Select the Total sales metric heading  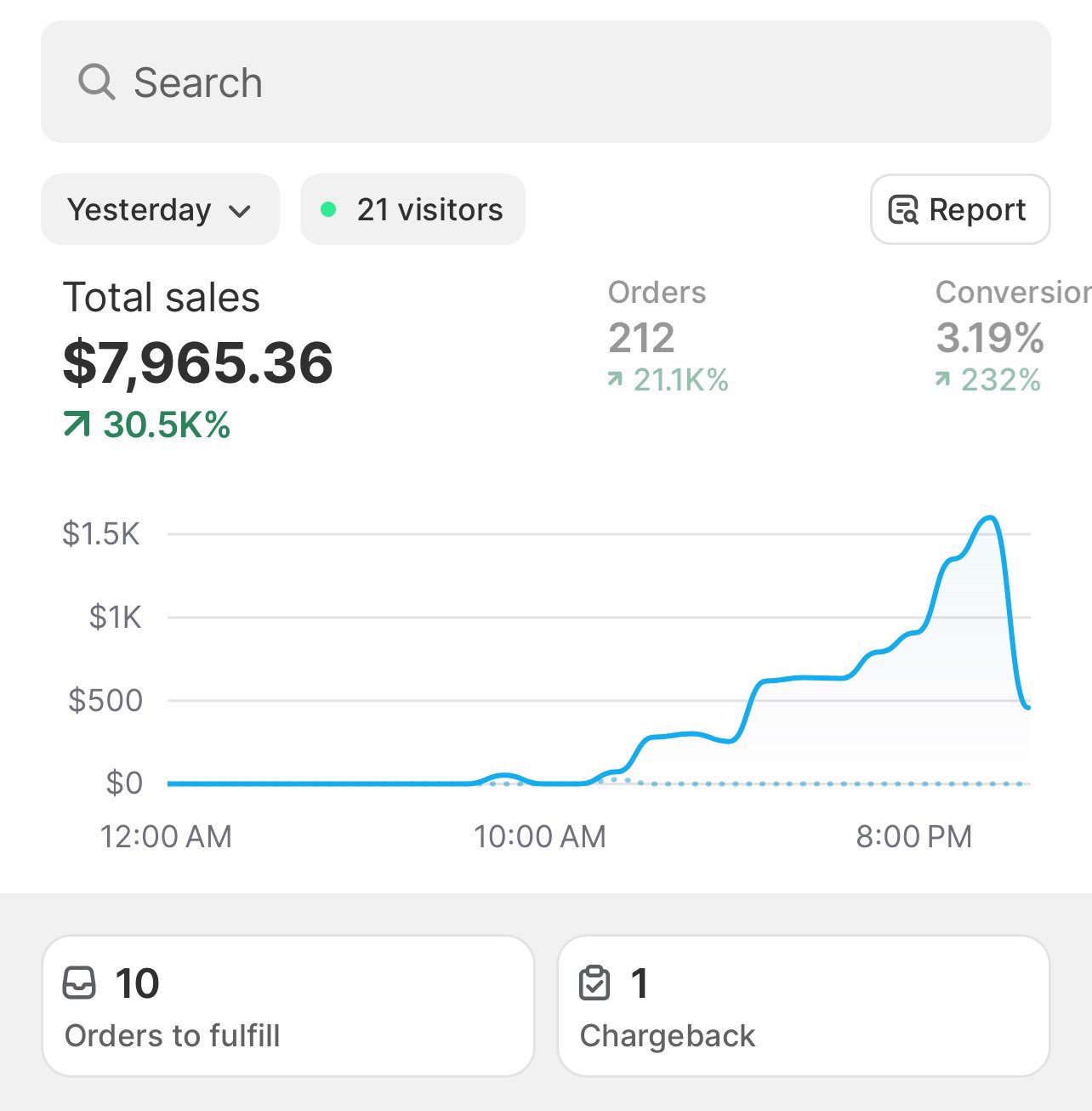(162, 298)
